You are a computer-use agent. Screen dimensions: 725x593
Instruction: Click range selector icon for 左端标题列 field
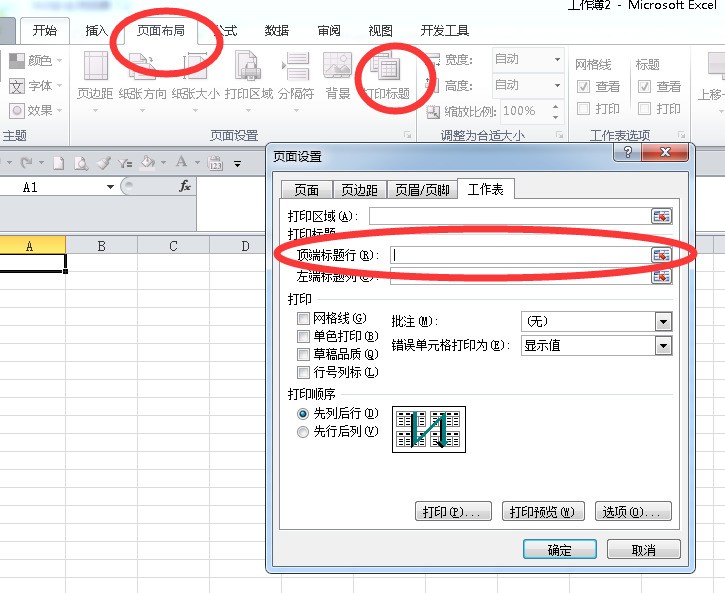point(661,276)
